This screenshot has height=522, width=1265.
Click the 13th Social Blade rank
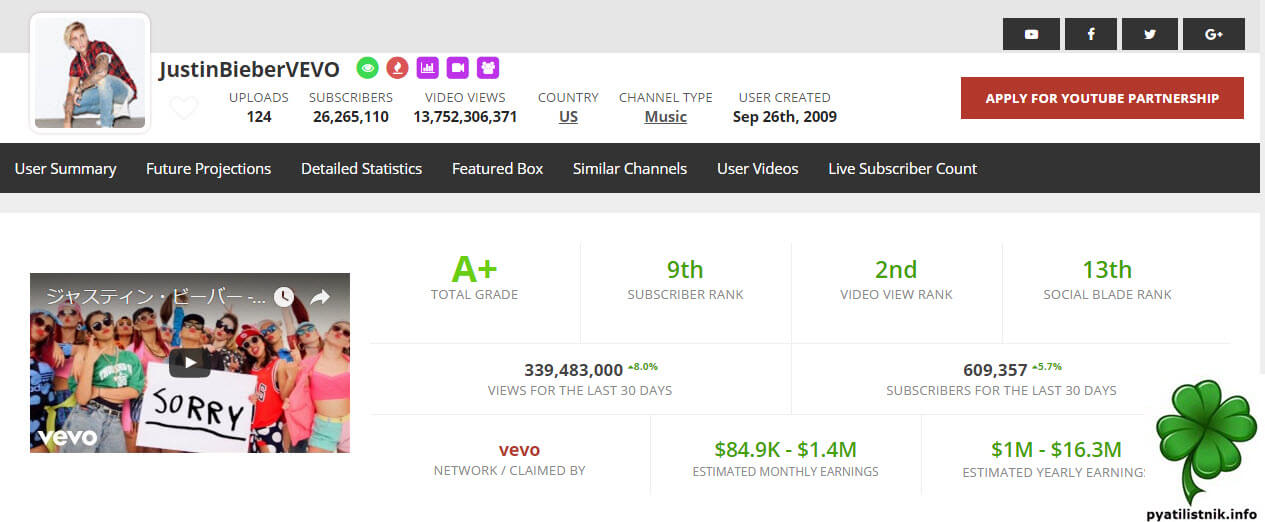[1107, 270]
